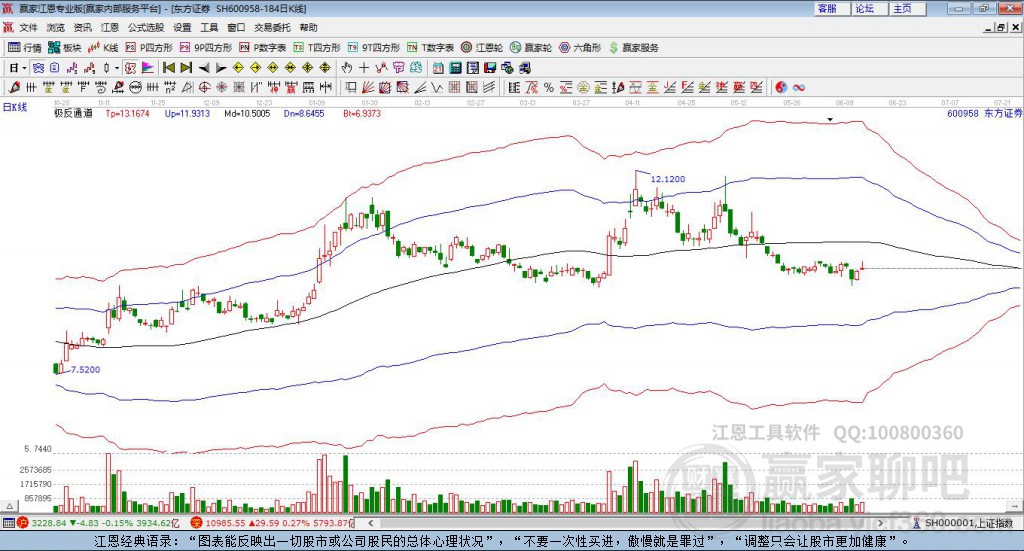1024x551 pixels.
Task: Open the 公式选股 menu
Action: click(146, 27)
